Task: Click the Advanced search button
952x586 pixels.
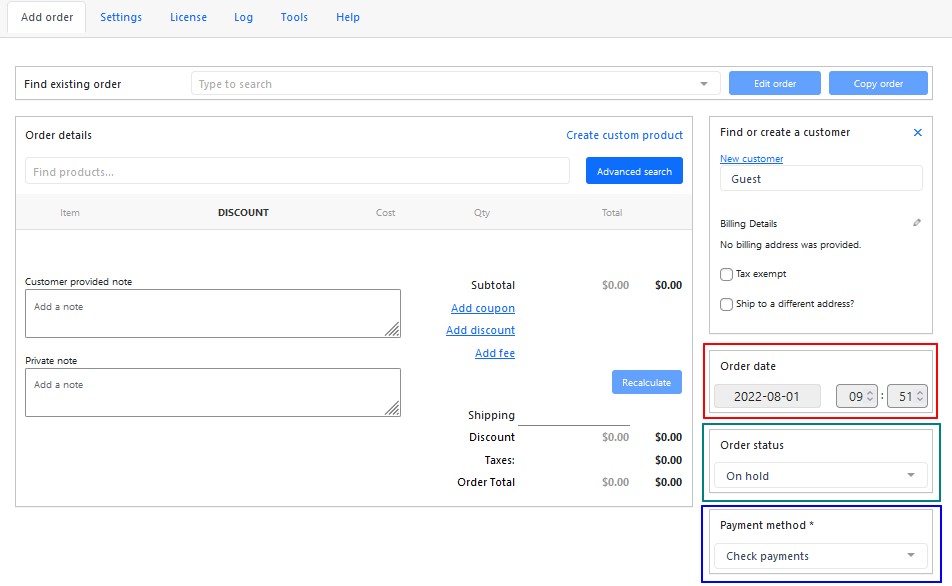Action: 634,171
